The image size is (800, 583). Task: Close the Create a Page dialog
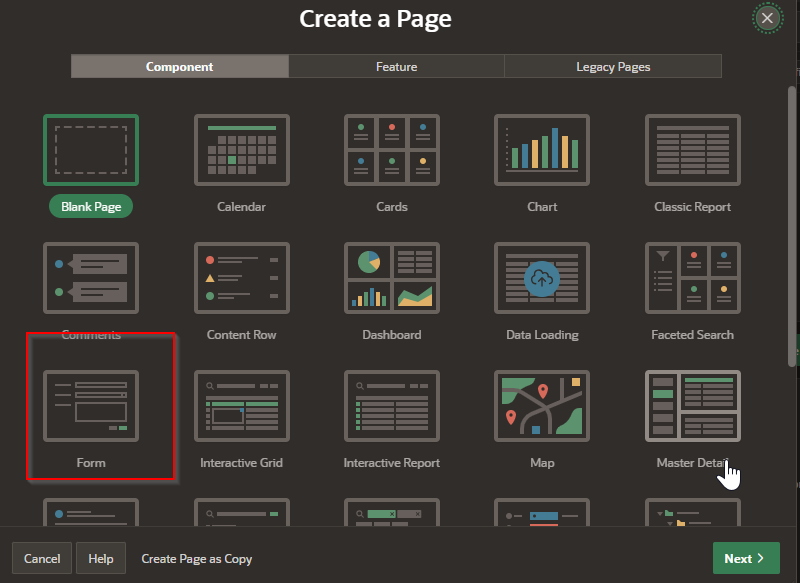tap(767, 18)
